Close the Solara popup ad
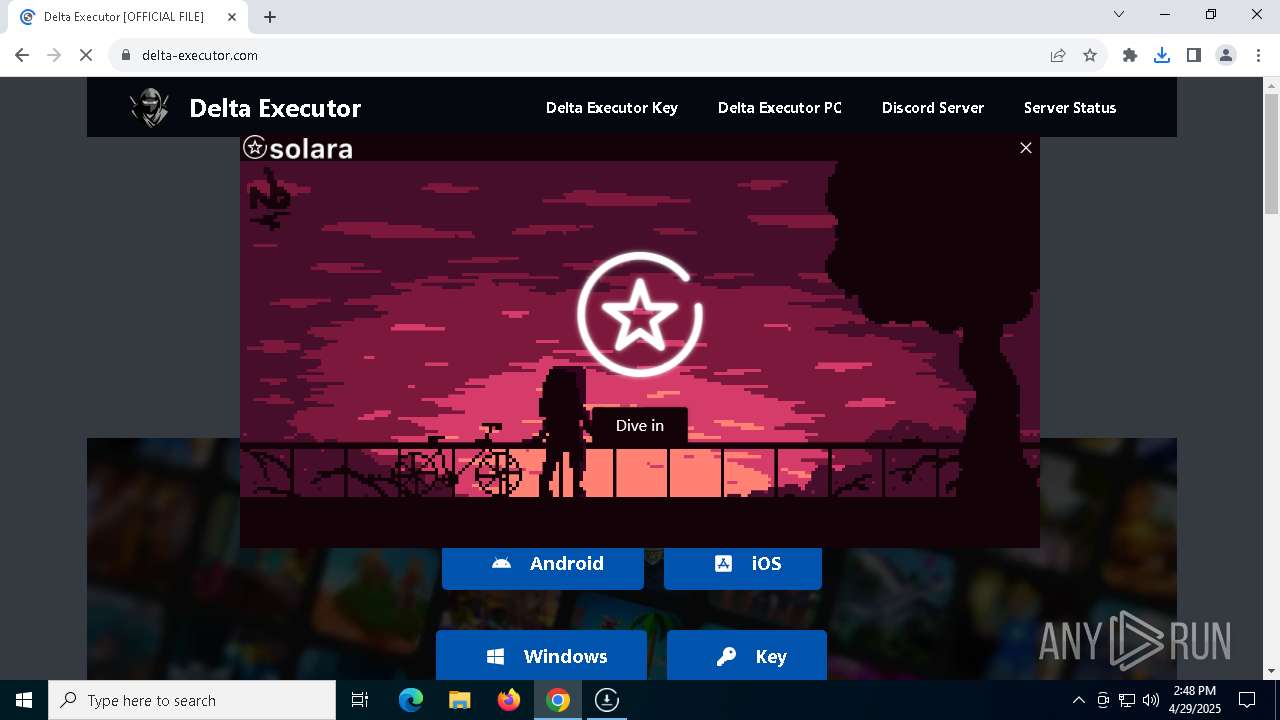 pos(1025,148)
